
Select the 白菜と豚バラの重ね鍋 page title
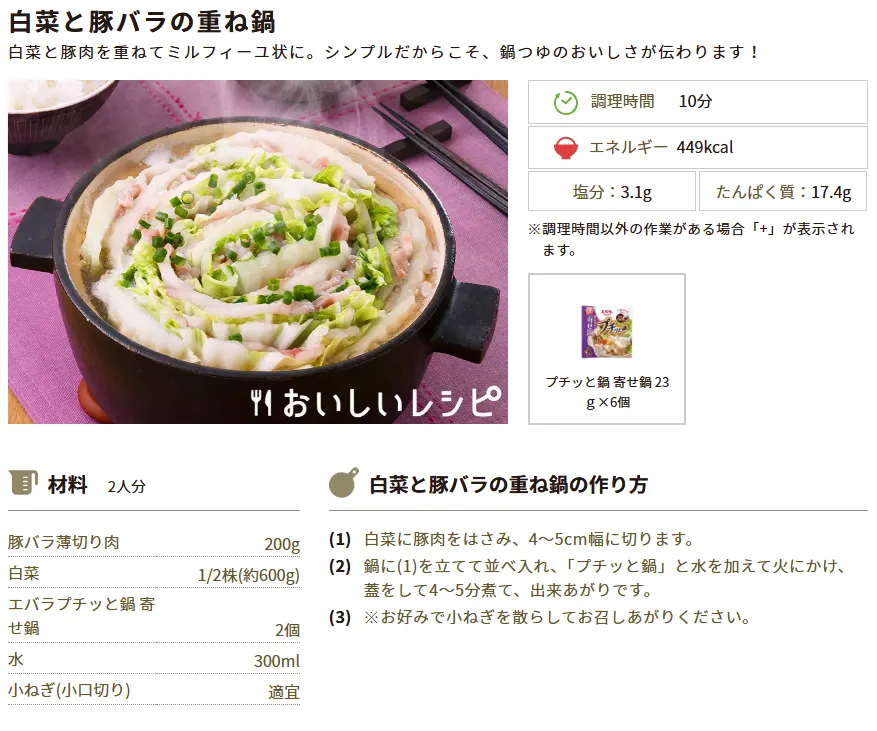coord(142,22)
